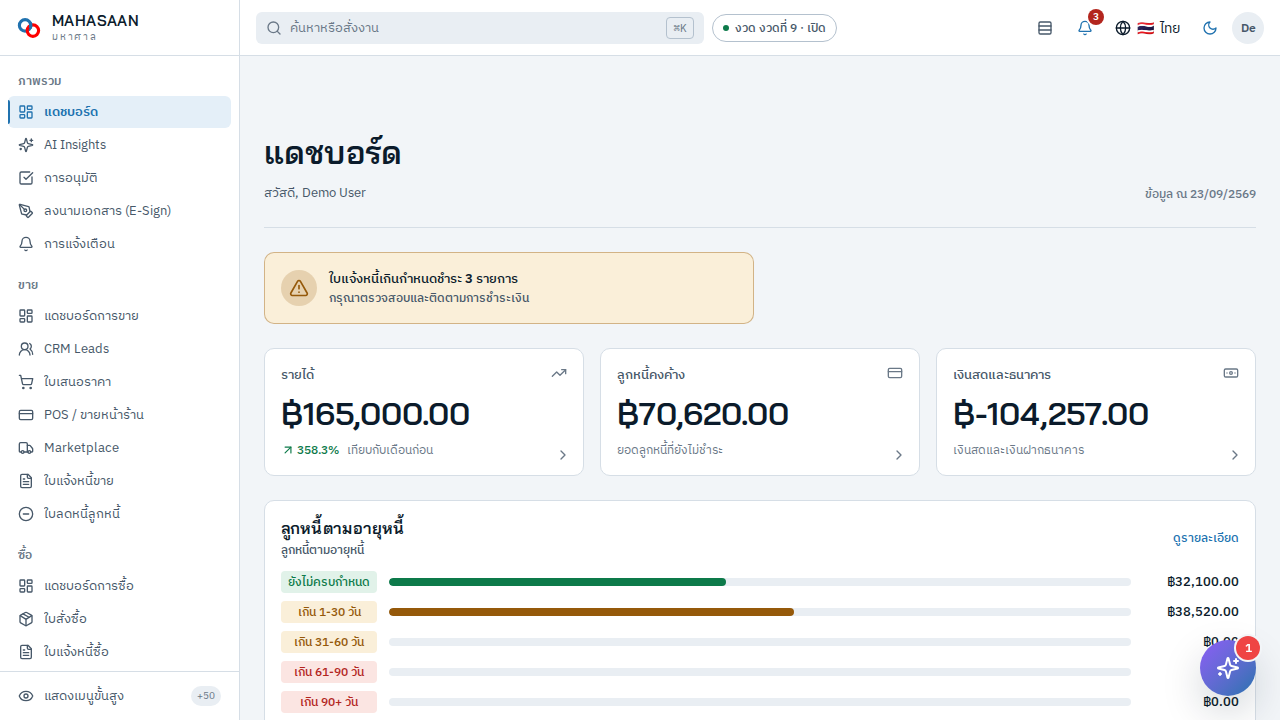Open the De user avatar menu
The height and width of the screenshot is (720, 1280).
[x=1248, y=28]
